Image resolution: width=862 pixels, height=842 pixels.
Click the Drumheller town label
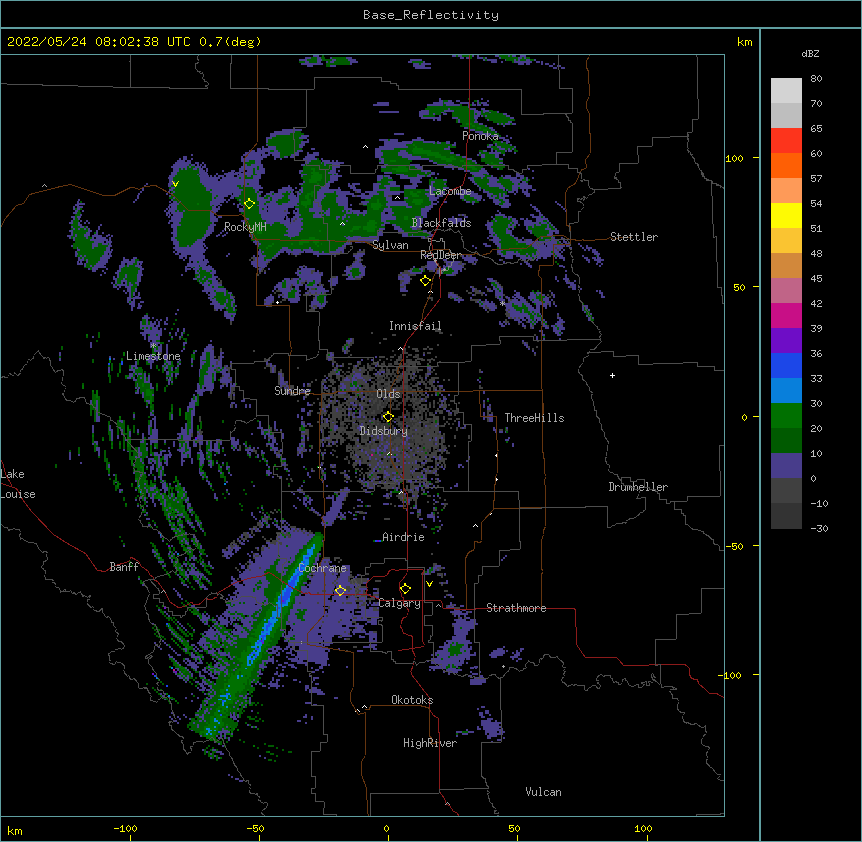click(638, 487)
